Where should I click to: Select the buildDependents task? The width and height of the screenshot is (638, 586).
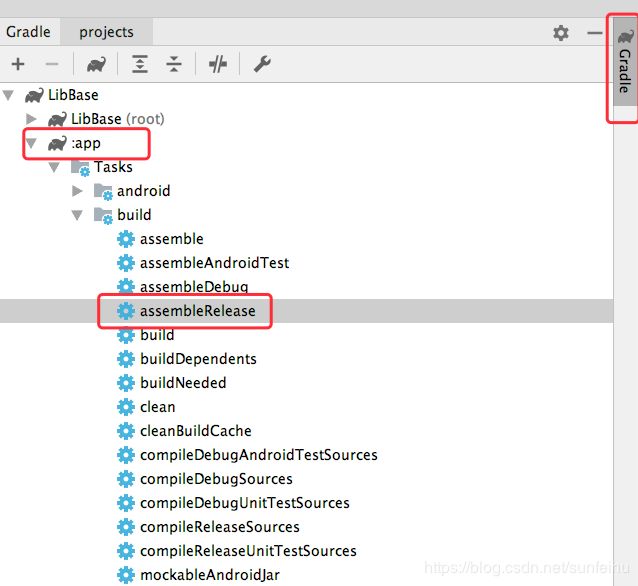tap(306, 359)
